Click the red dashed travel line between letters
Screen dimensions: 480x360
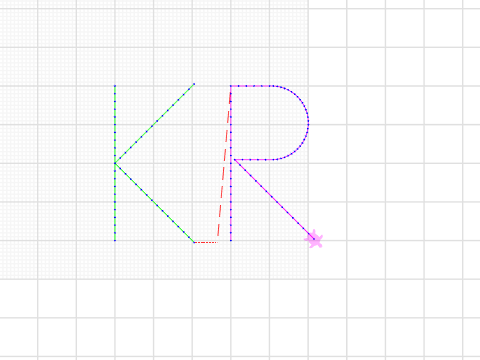coord(224,163)
